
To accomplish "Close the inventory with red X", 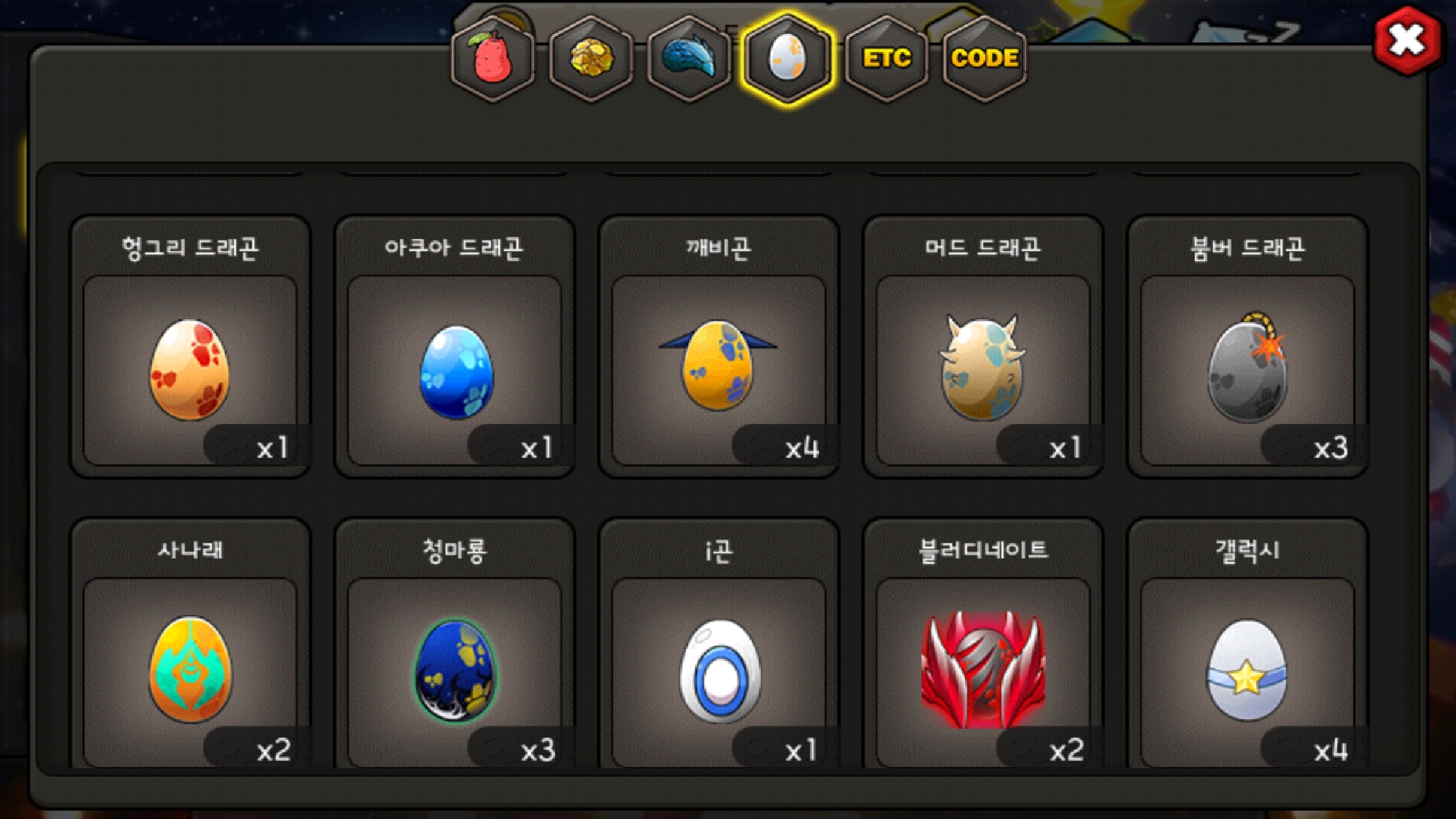I will pos(1407,40).
